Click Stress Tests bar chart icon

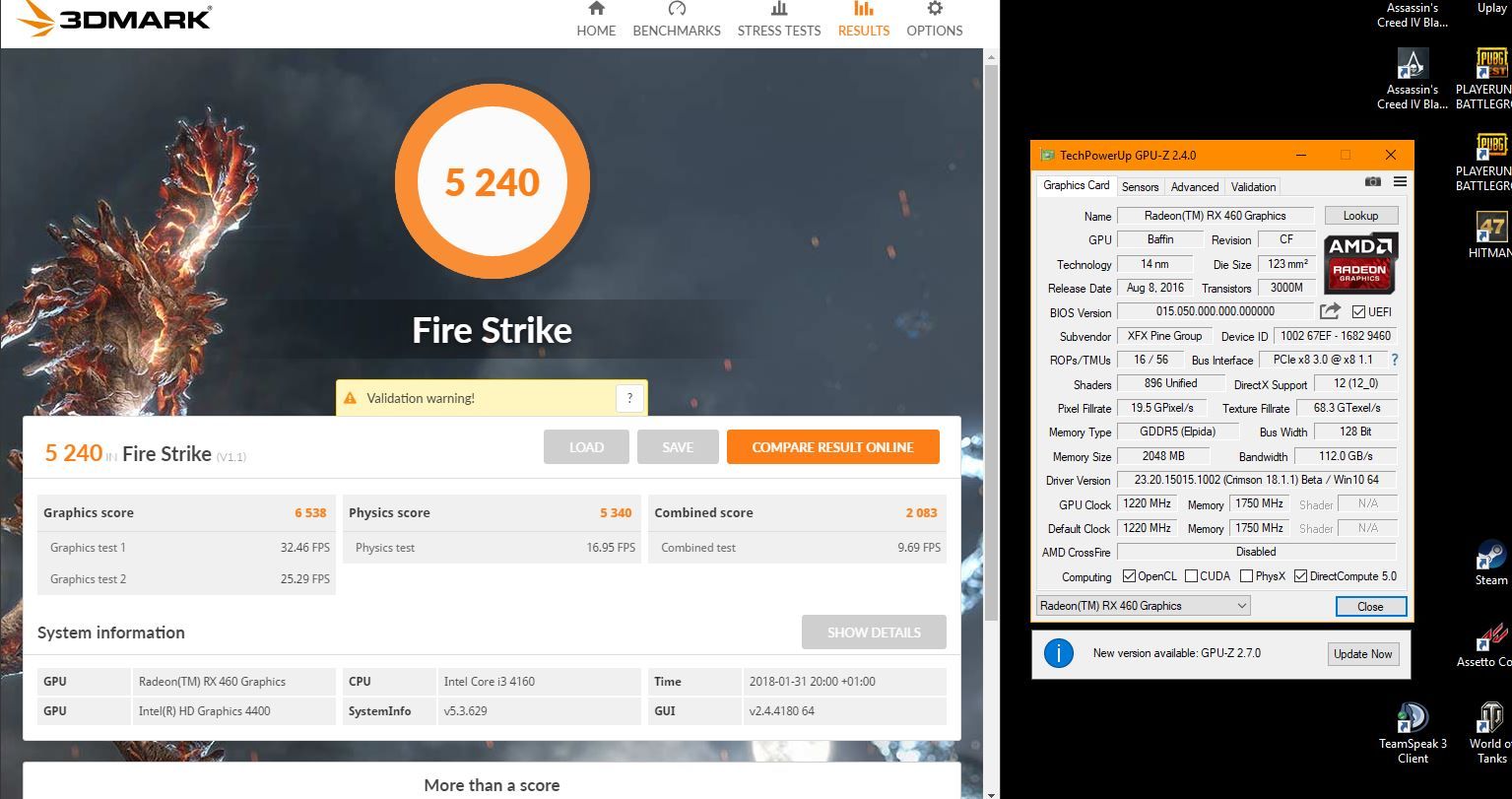coord(779,9)
